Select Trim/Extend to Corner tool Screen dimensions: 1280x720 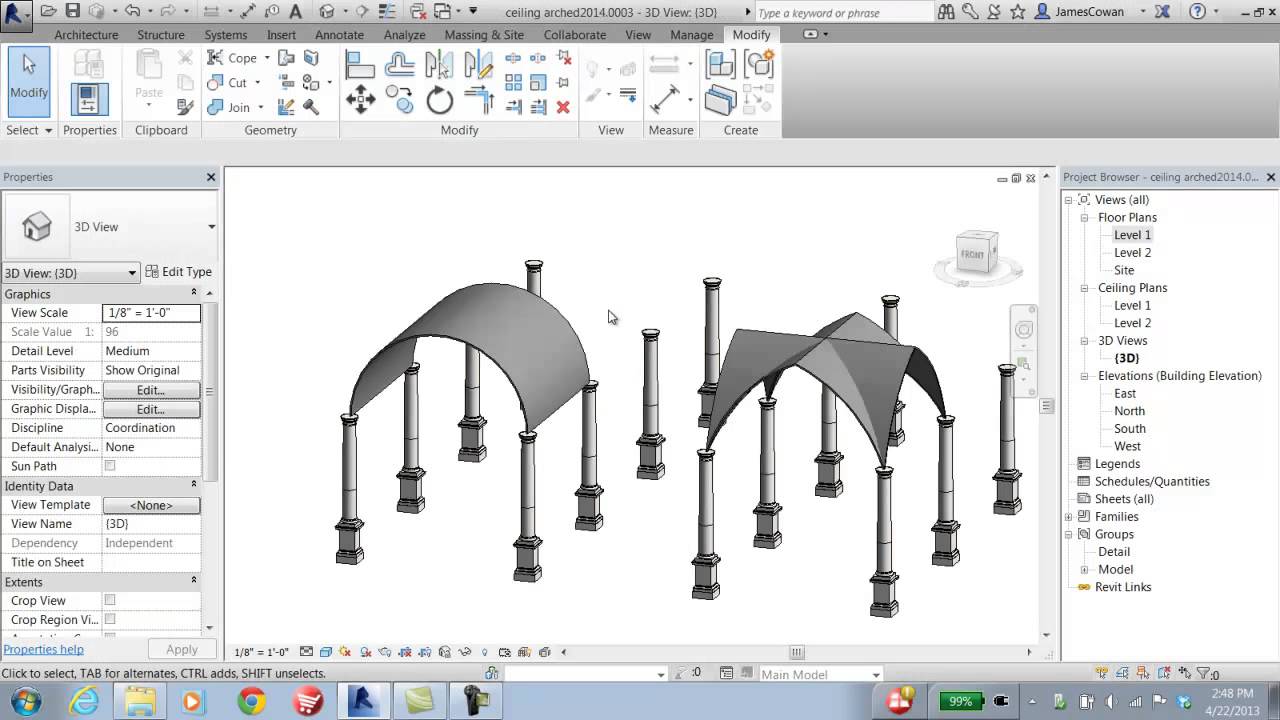tap(479, 100)
